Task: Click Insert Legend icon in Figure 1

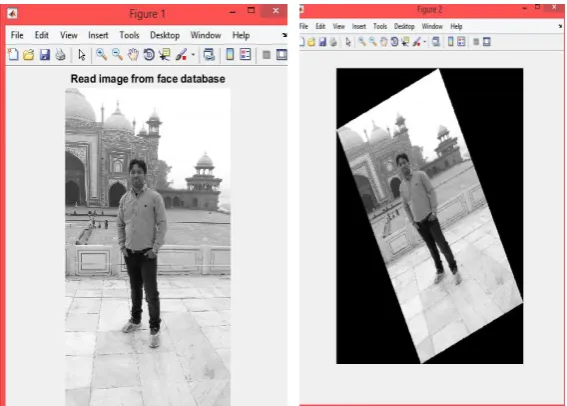Action: [x=245, y=55]
